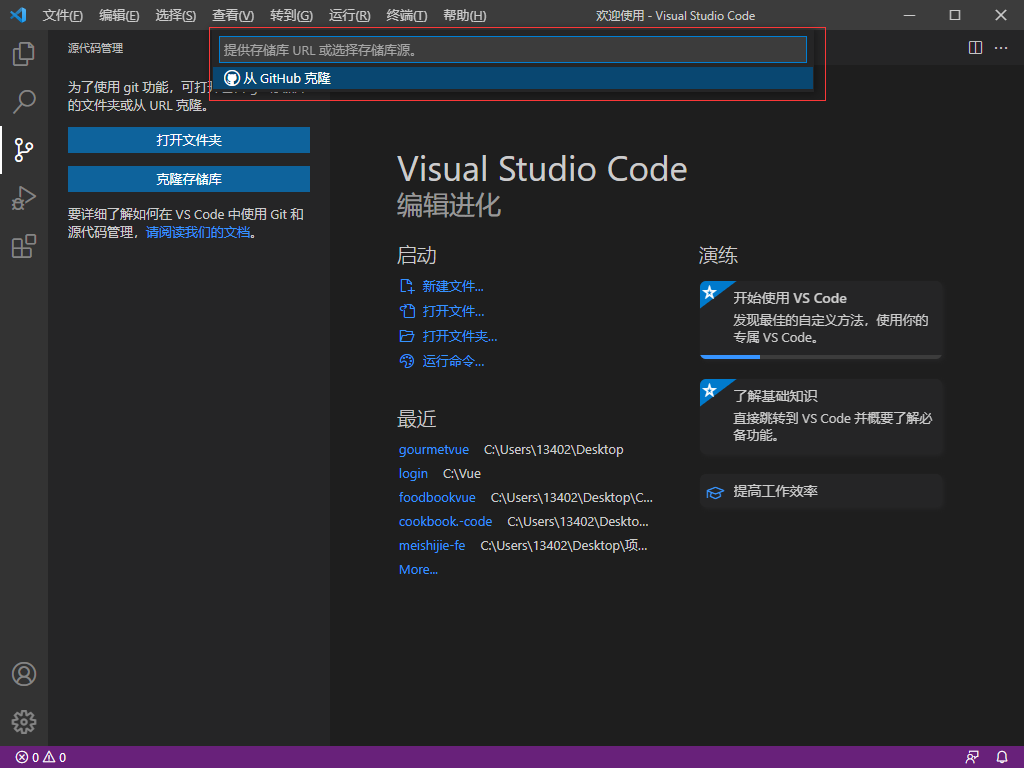Open the editor more actions ellipsis
1024x768 pixels.
1000,48
